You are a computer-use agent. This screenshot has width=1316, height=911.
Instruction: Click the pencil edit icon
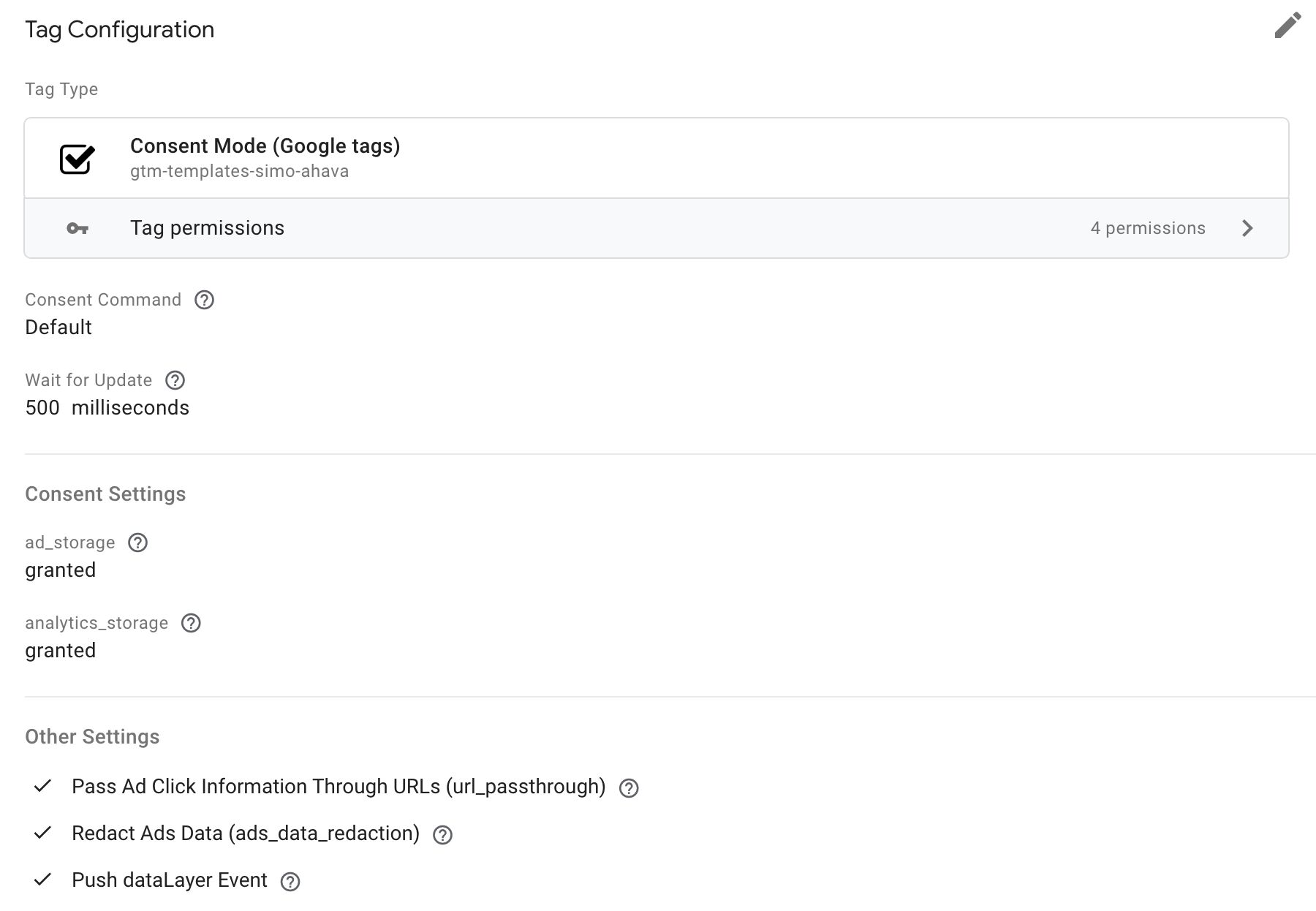coord(1287,26)
